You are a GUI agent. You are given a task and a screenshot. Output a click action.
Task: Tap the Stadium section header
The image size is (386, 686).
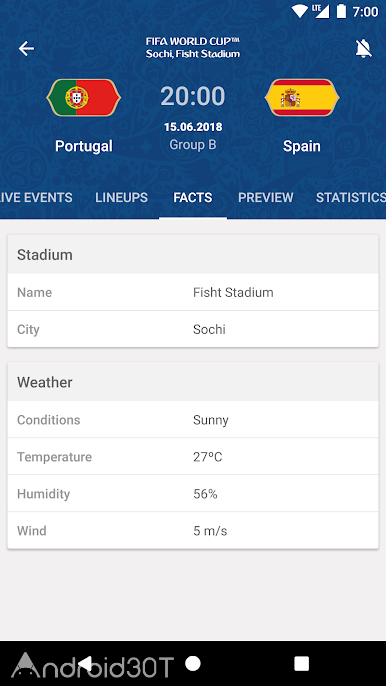pos(193,255)
